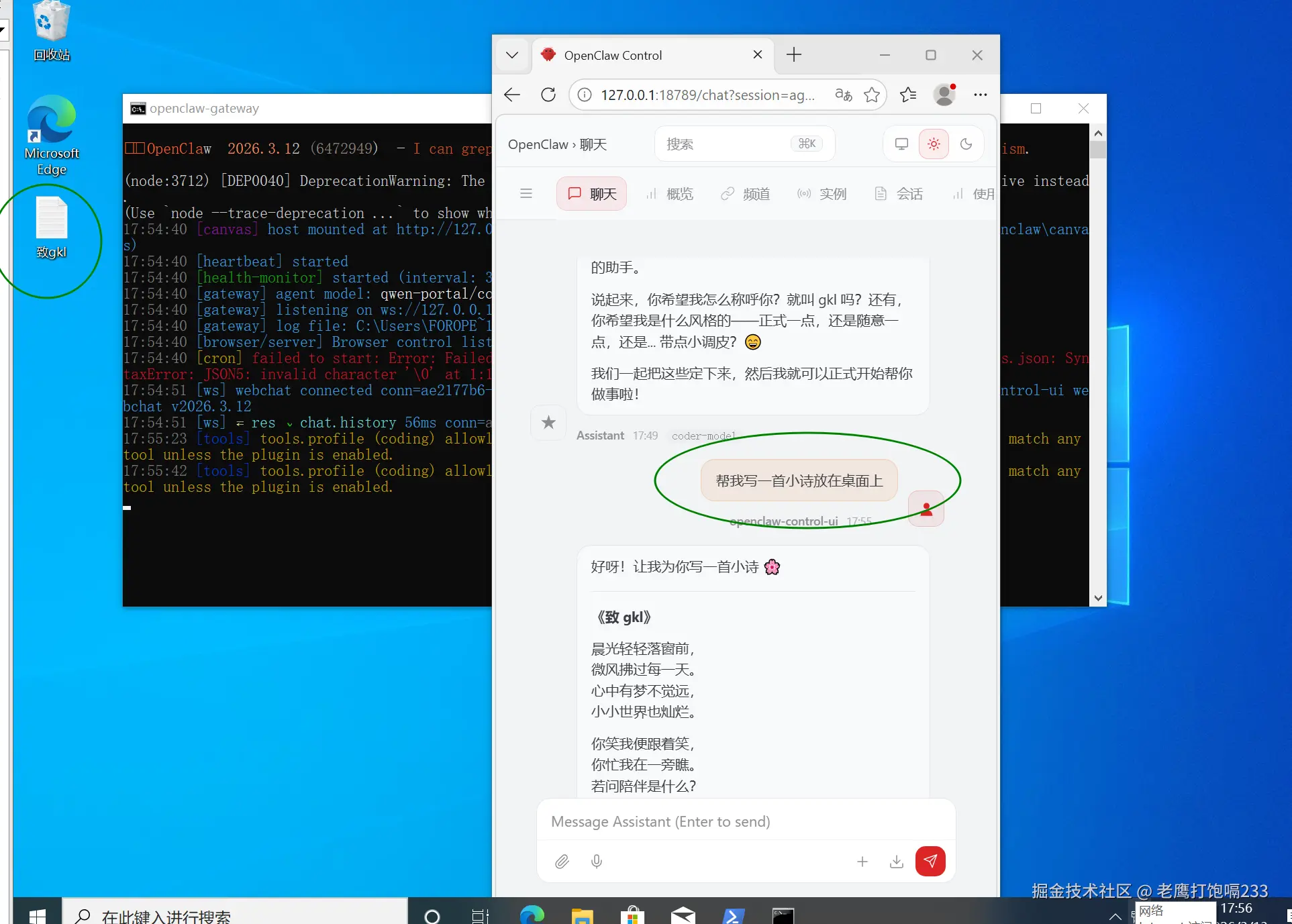Click the download icon in message composer
The height and width of the screenshot is (924, 1292).
tap(896, 861)
